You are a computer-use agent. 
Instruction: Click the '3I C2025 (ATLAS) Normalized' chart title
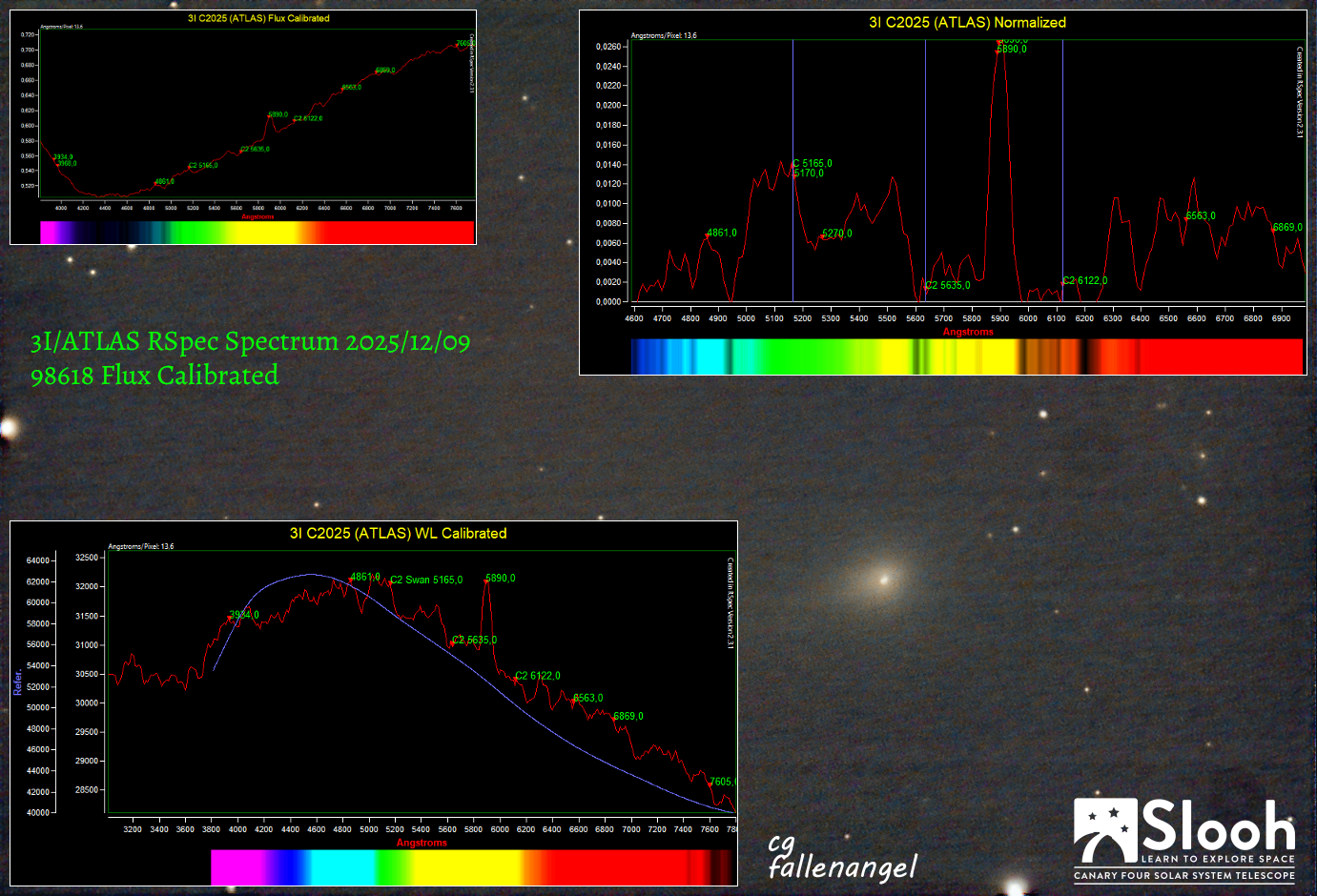tap(967, 23)
